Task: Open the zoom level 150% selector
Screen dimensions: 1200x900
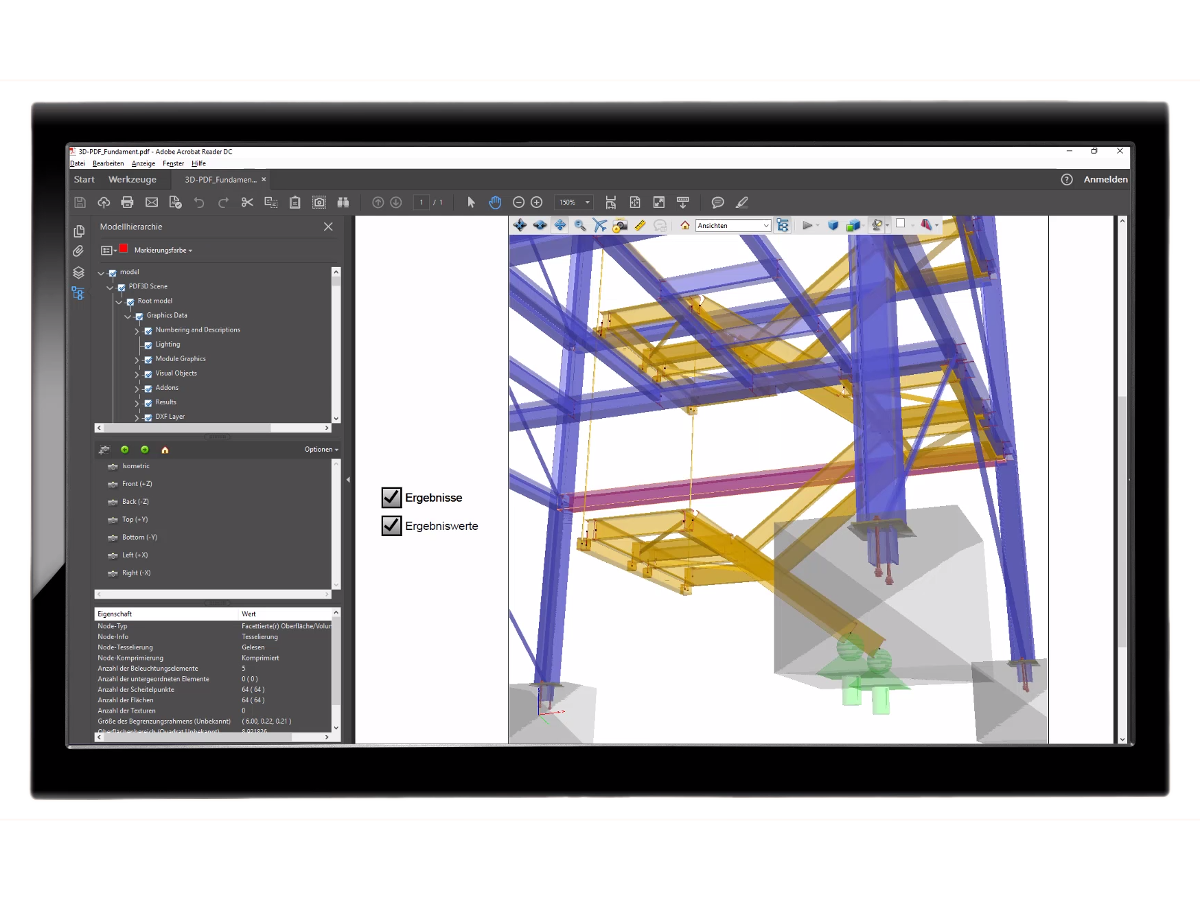Action: (x=573, y=202)
